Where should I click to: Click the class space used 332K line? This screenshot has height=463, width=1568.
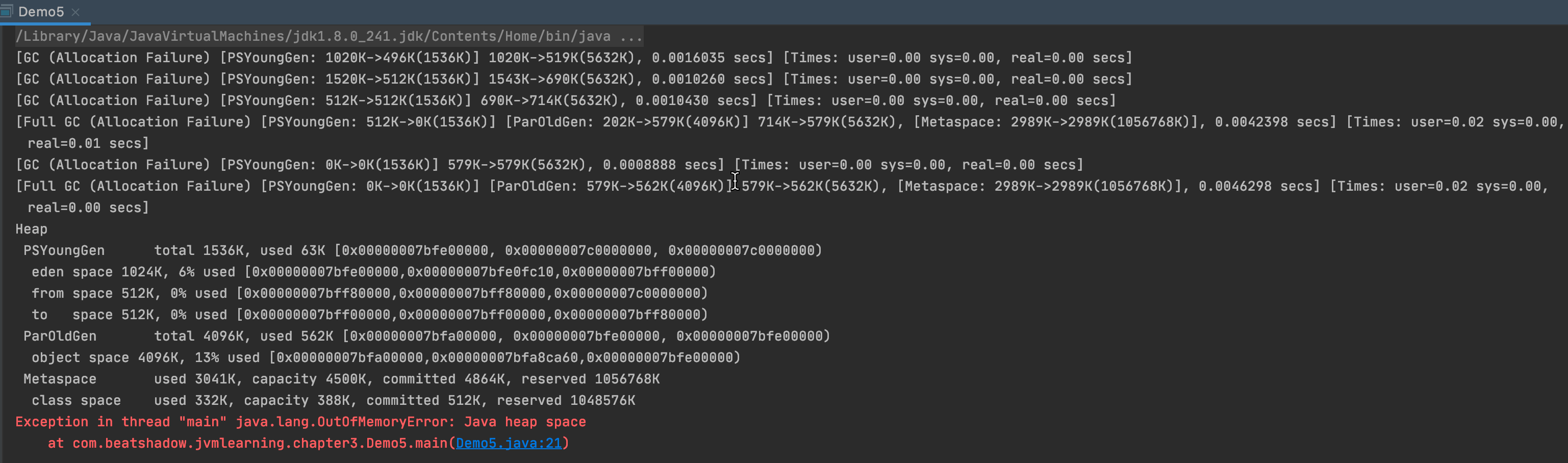pos(333,401)
